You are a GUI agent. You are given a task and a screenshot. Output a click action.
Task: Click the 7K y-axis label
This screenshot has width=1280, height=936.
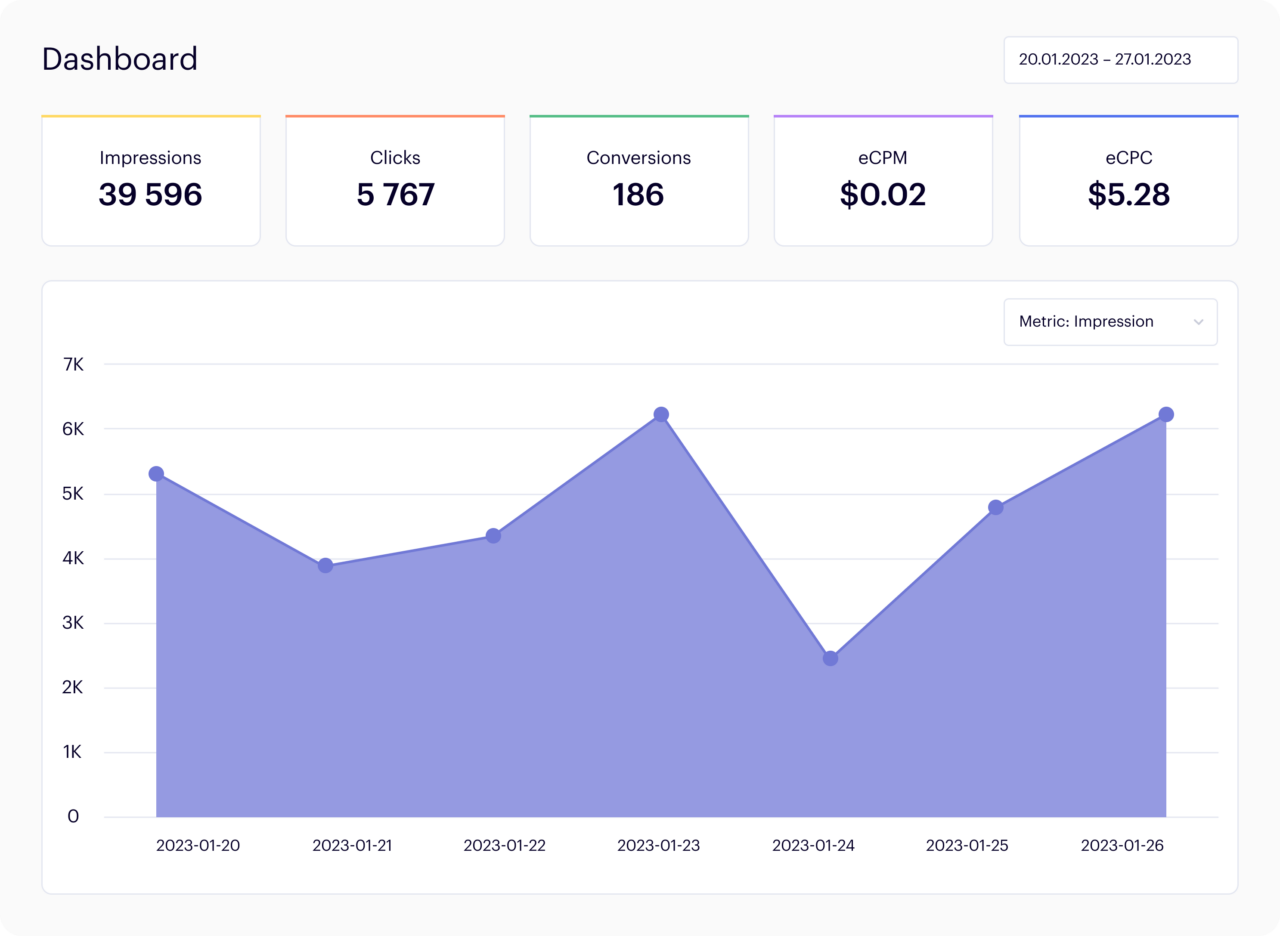[73, 365]
